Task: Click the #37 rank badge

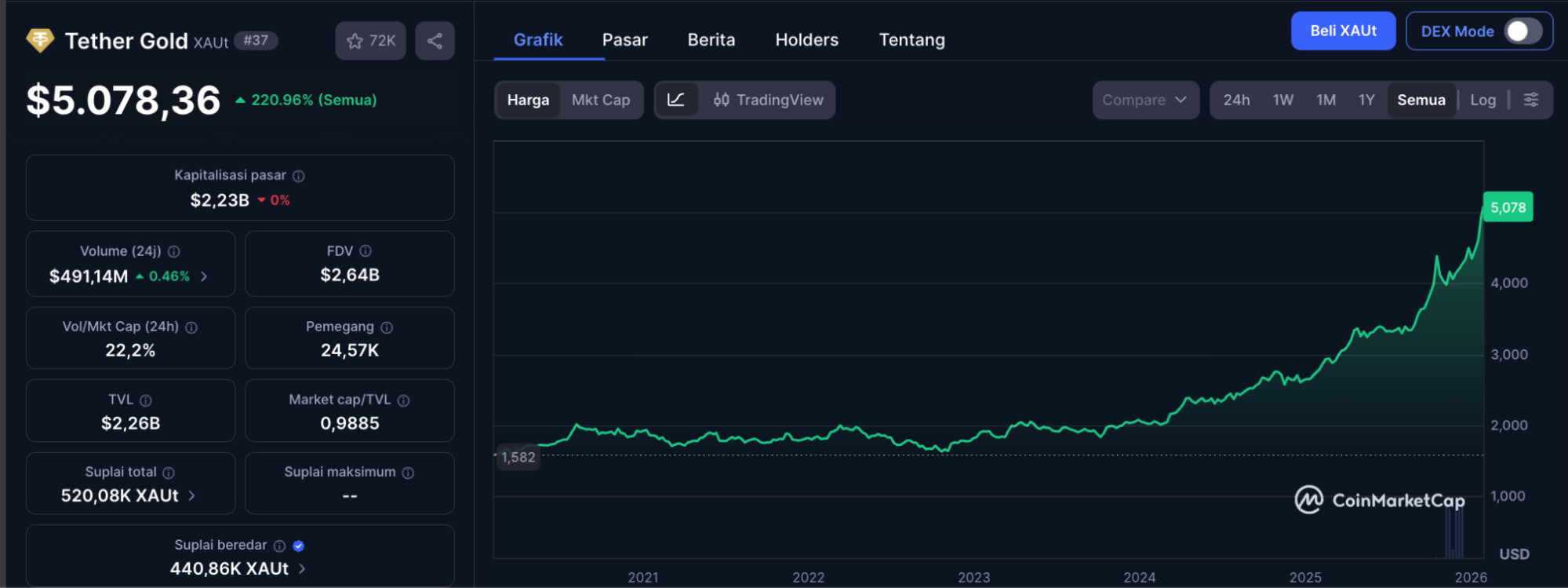Action: pyautogui.click(x=256, y=41)
